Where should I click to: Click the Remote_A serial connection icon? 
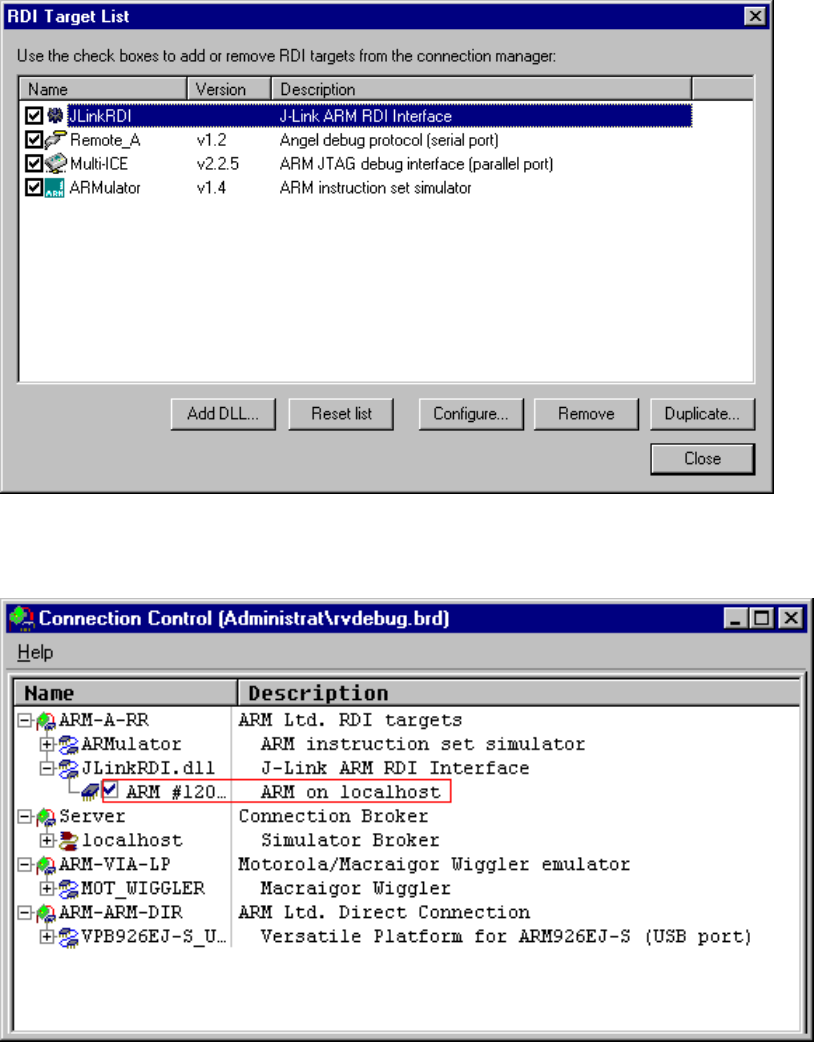[x=55, y=140]
